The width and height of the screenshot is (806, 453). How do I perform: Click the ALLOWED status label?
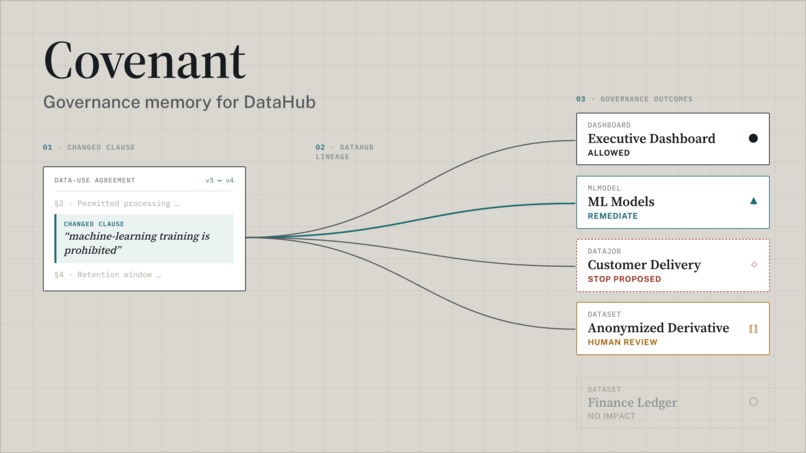tap(609, 153)
